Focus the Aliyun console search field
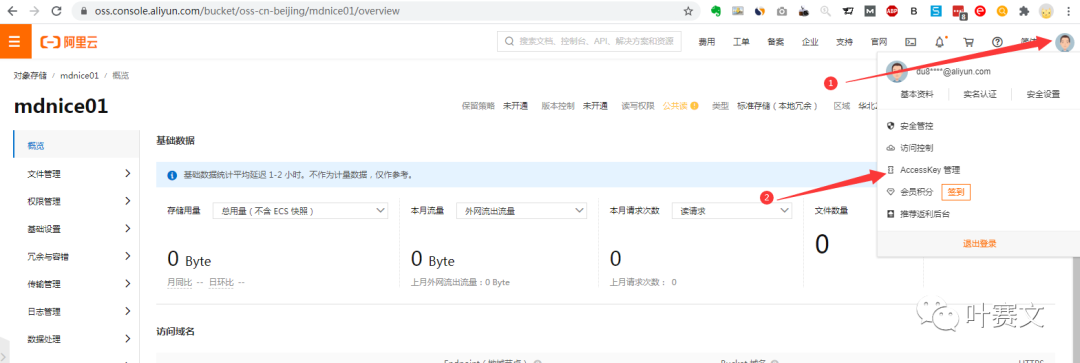Viewport: 1080px width, 363px height. tap(590, 42)
